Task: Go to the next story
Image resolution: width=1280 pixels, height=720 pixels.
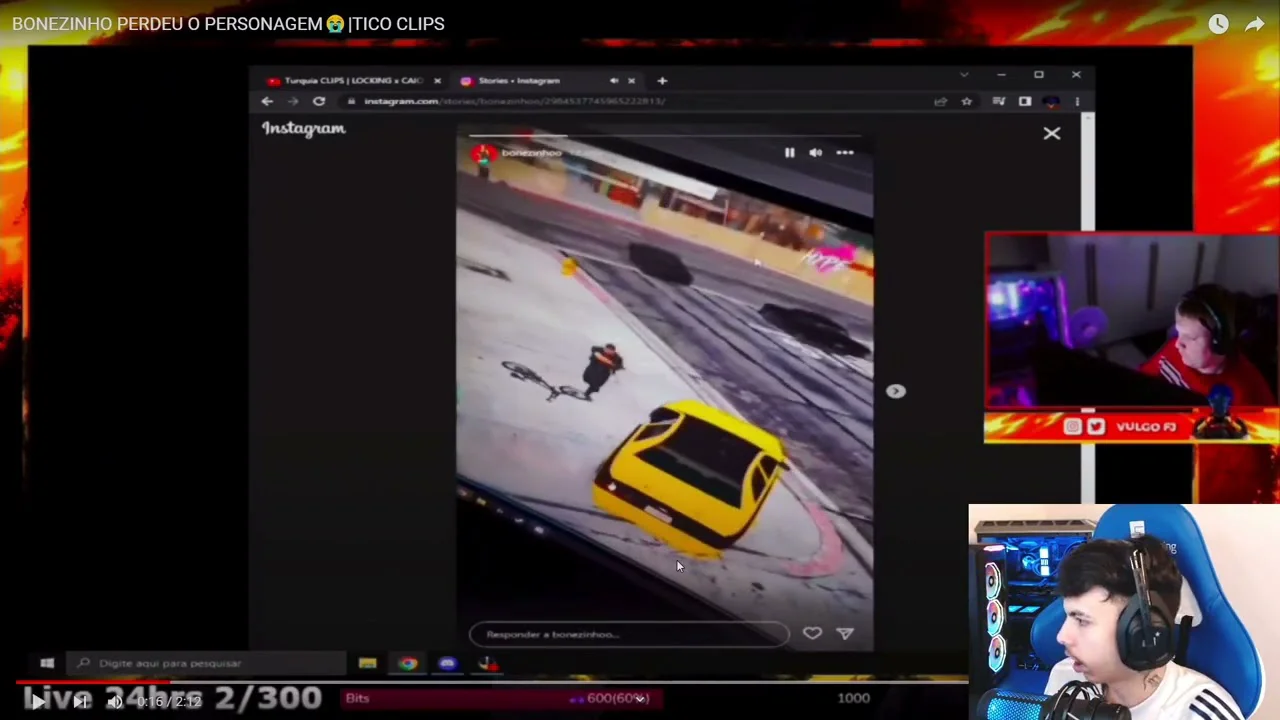Action: point(895,392)
